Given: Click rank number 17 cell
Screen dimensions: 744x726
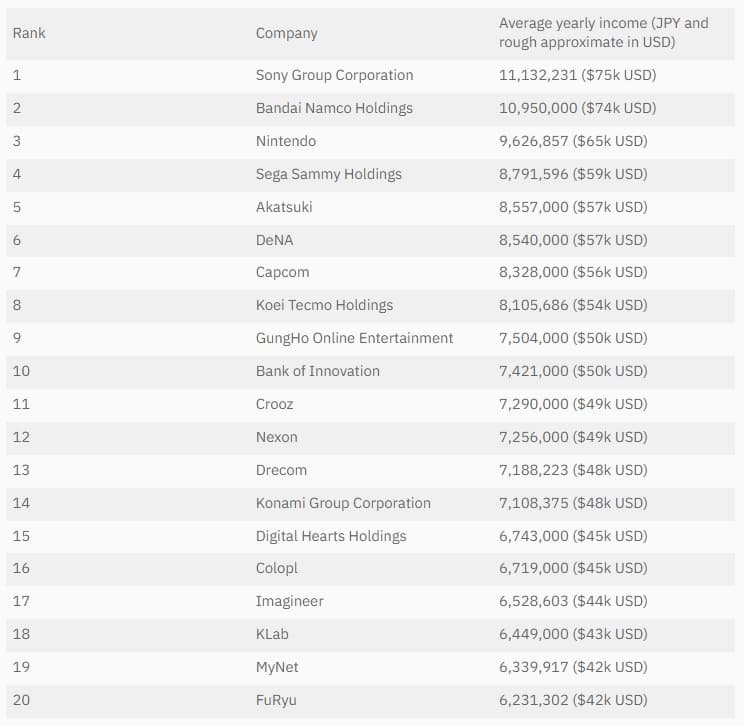Looking at the screenshot, I should (x=21, y=601).
